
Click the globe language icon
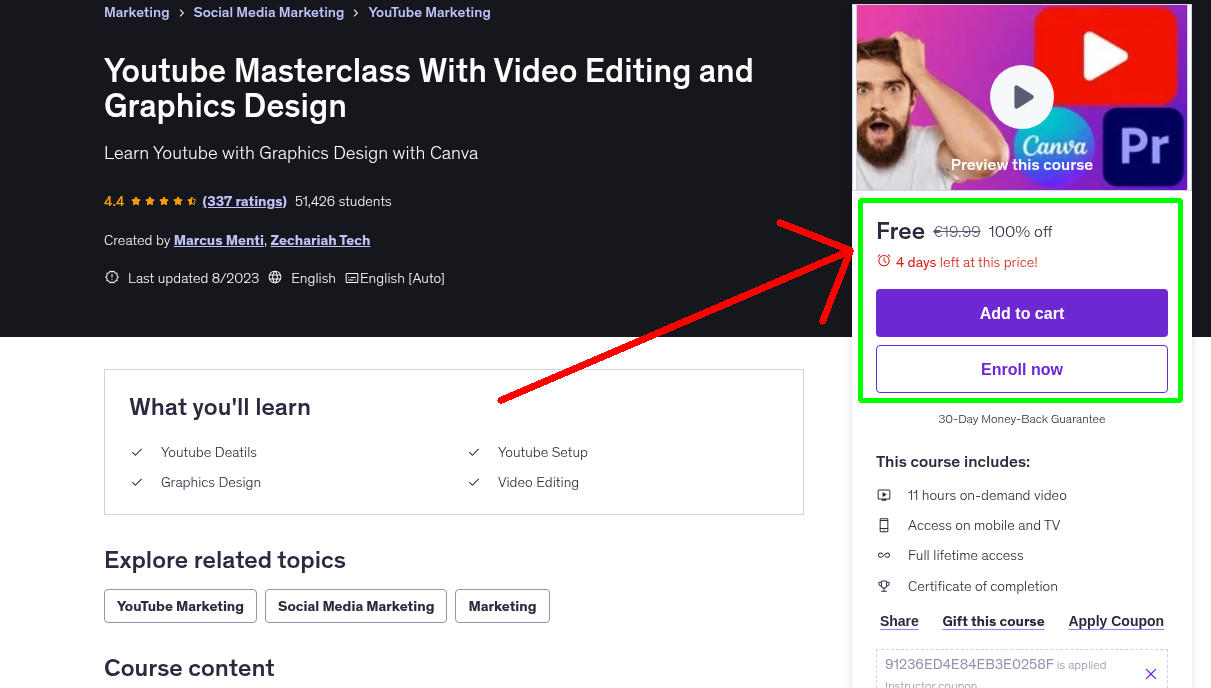[275, 278]
